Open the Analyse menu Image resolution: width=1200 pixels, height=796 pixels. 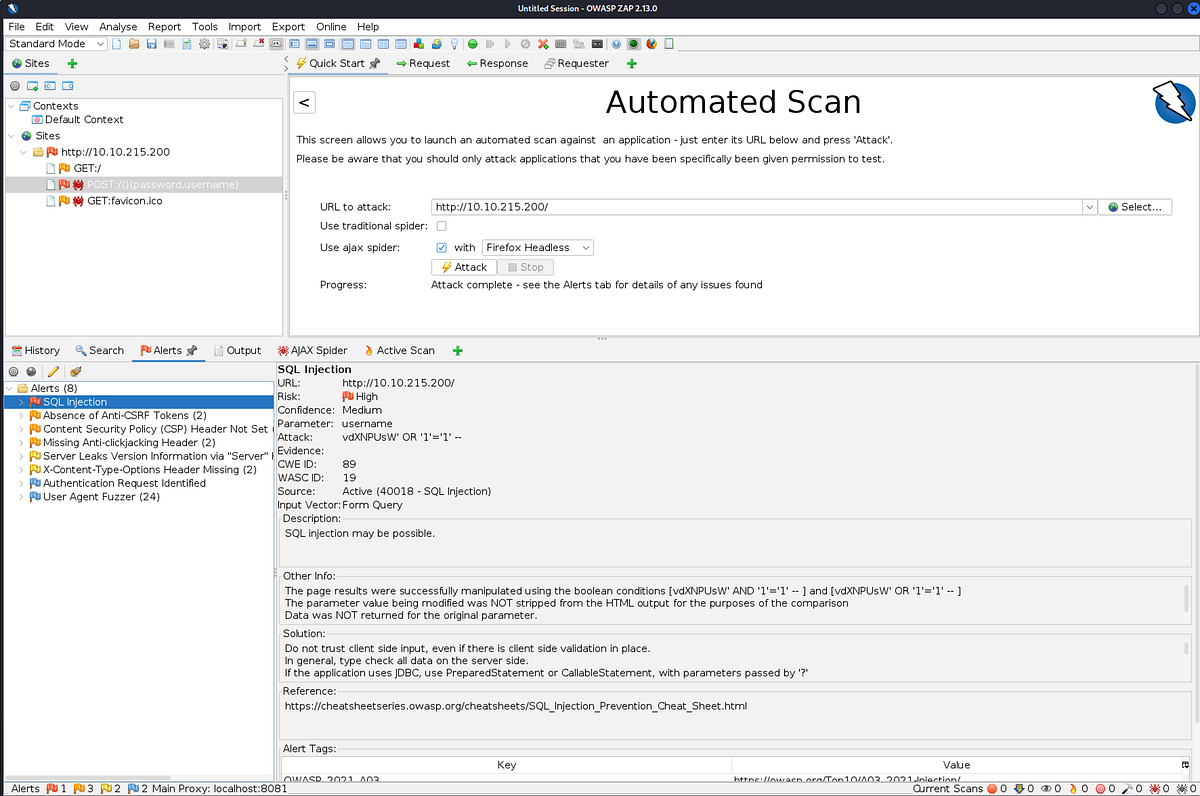tap(118, 26)
